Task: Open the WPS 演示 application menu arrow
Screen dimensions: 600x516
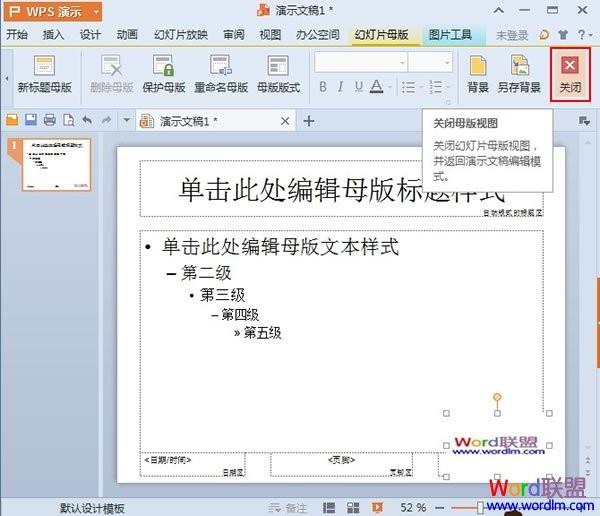Action: (96, 12)
